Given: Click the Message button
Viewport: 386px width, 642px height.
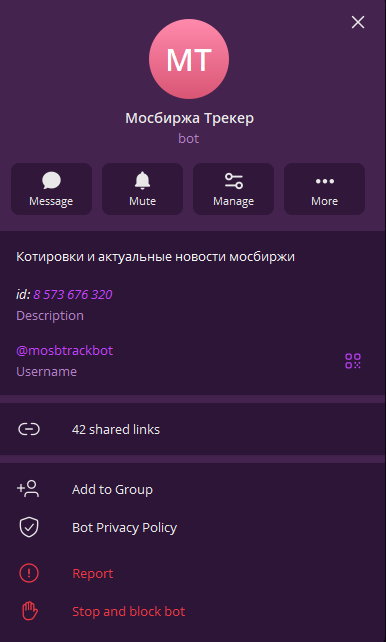Looking at the screenshot, I should pos(51,189).
